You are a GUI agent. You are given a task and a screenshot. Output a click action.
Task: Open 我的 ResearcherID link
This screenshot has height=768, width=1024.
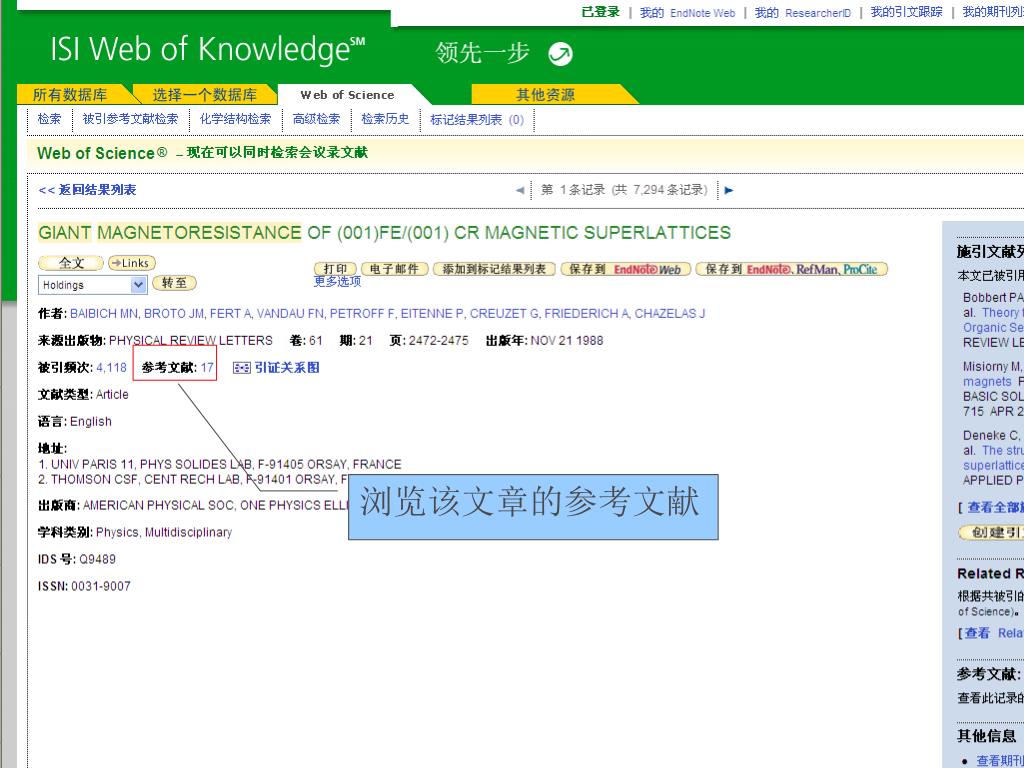(x=803, y=12)
